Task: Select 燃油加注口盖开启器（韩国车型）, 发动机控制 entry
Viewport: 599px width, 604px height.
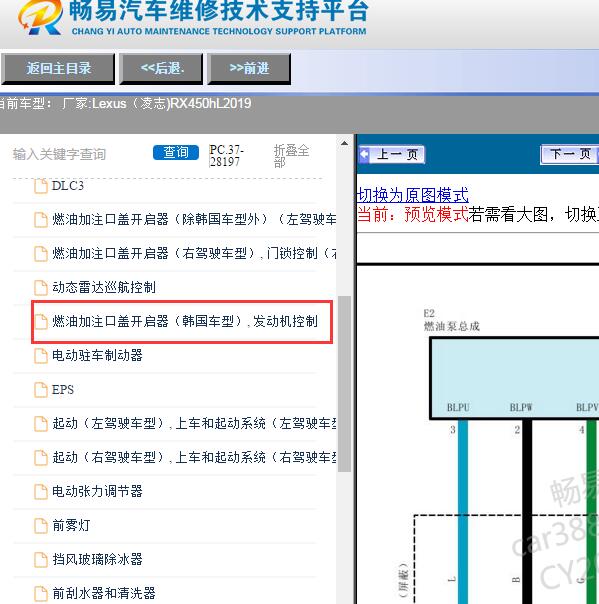Action: 185,321
